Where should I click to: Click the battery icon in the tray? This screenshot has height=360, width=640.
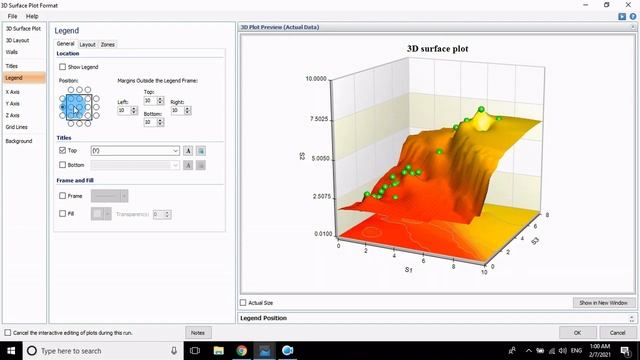coord(540,351)
